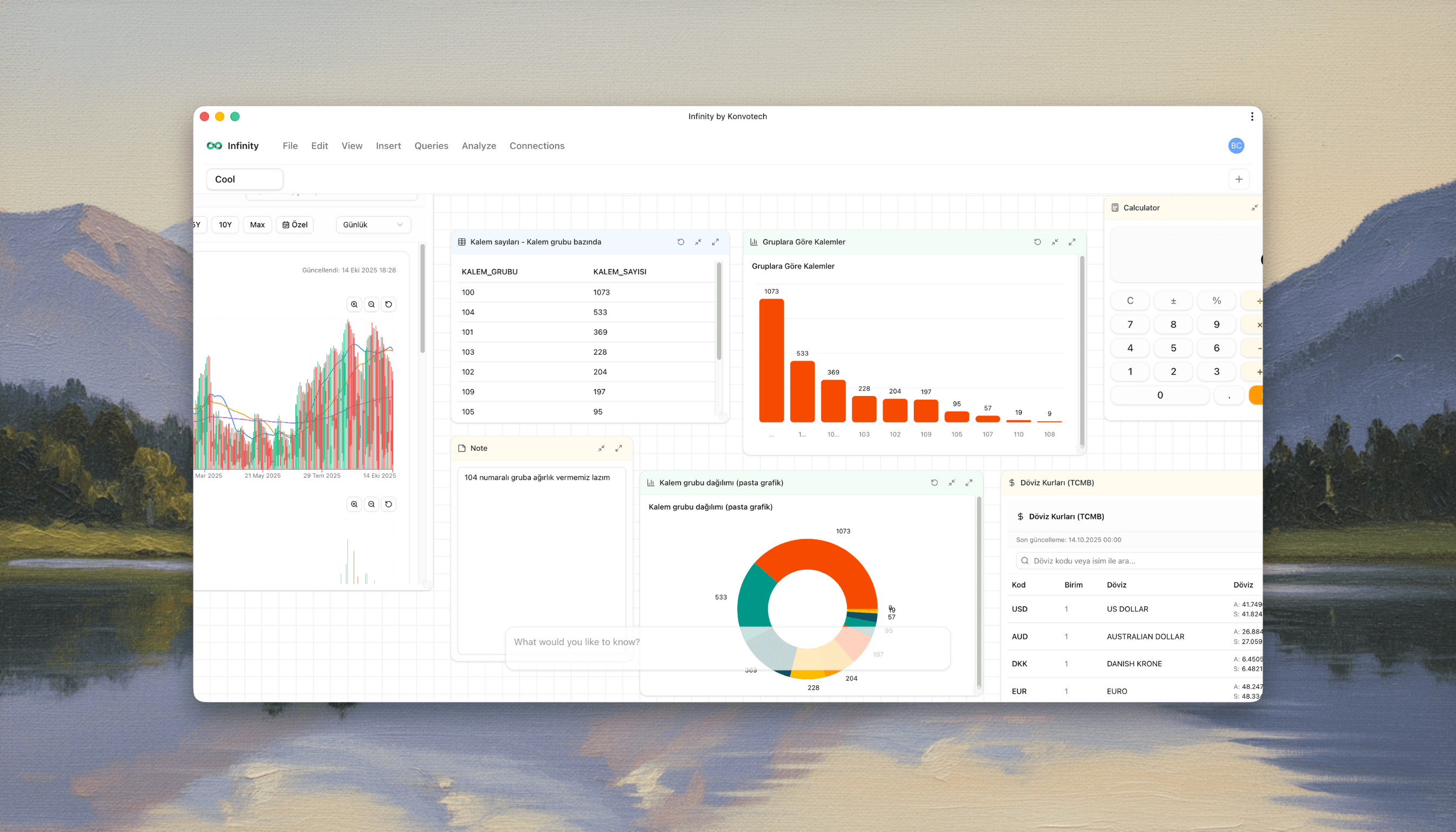
Task: Switch to the Connections menu
Action: click(537, 146)
